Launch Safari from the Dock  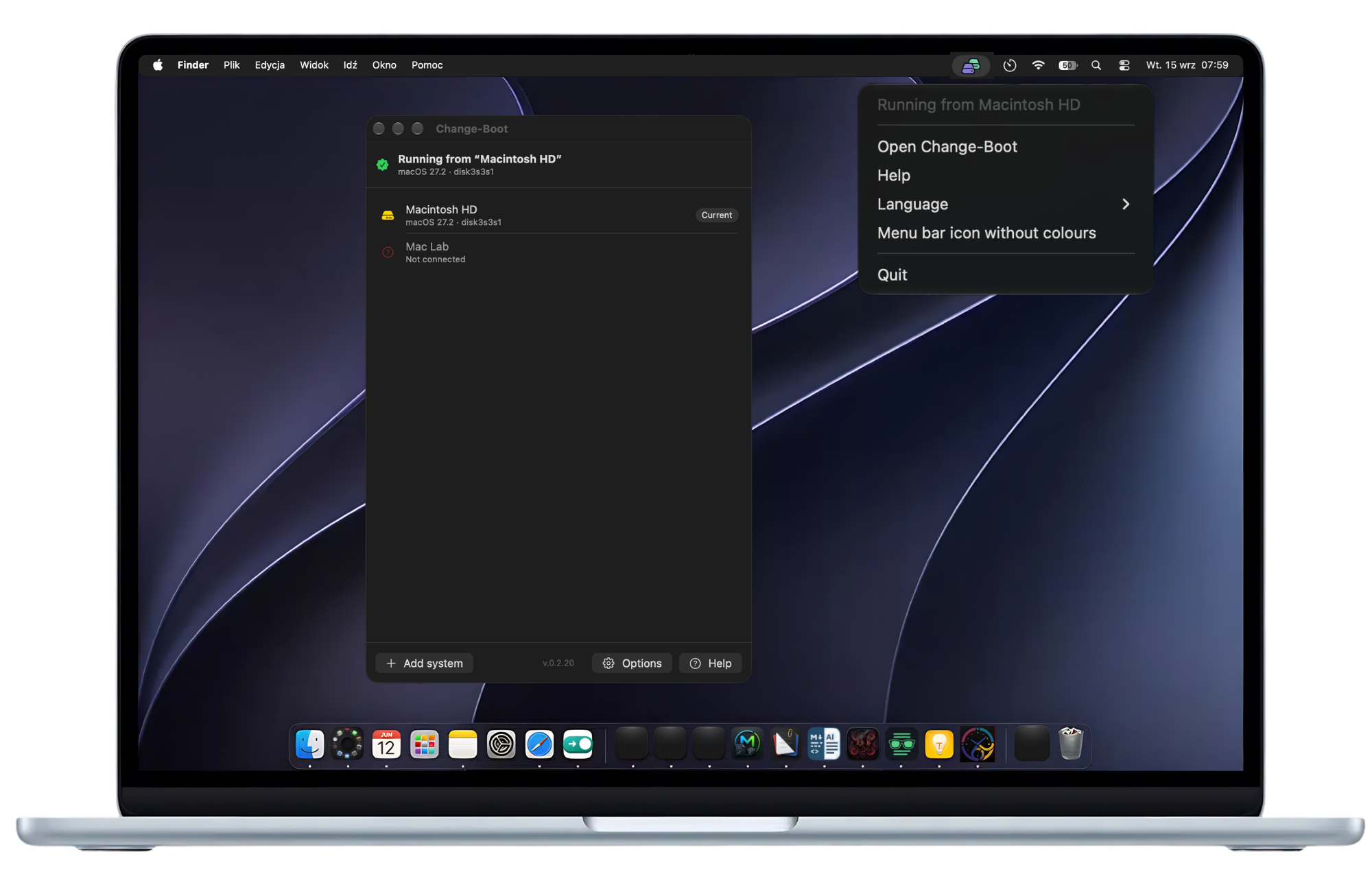[x=540, y=744]
